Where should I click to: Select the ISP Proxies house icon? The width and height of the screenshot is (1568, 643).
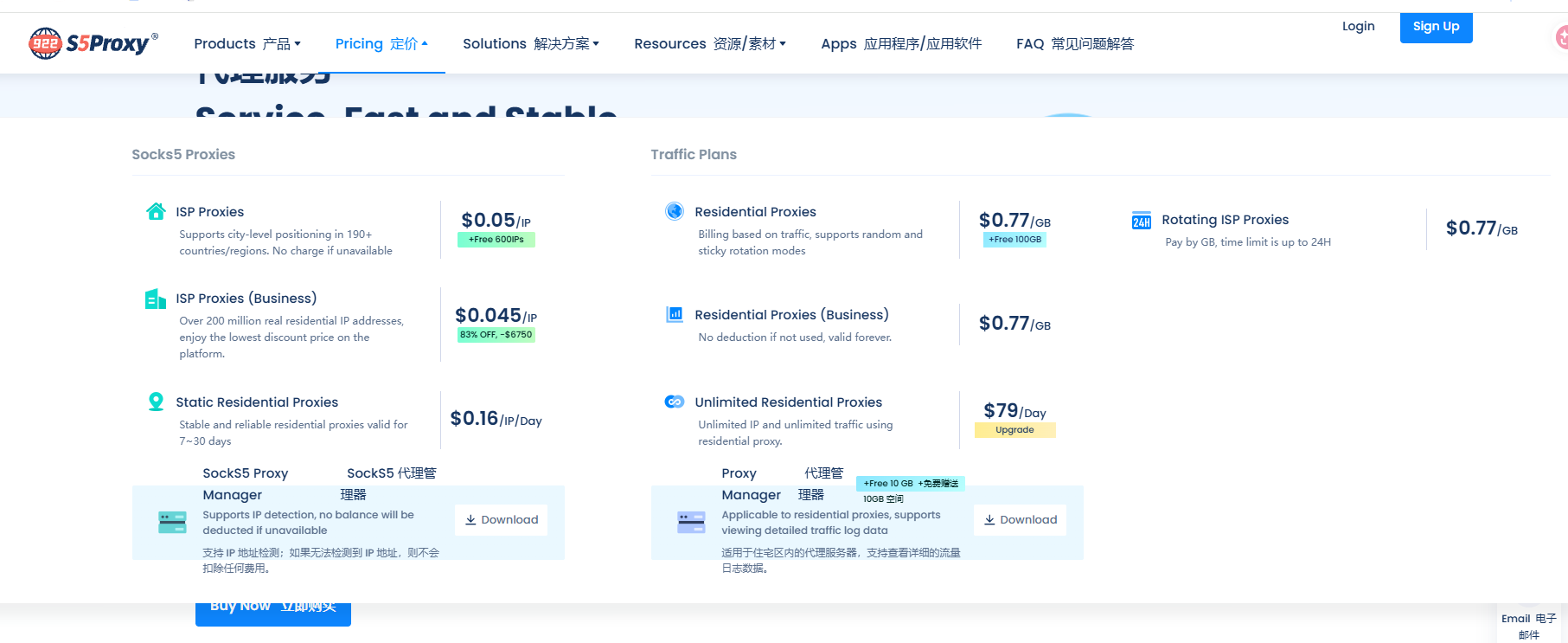[156, 211]
